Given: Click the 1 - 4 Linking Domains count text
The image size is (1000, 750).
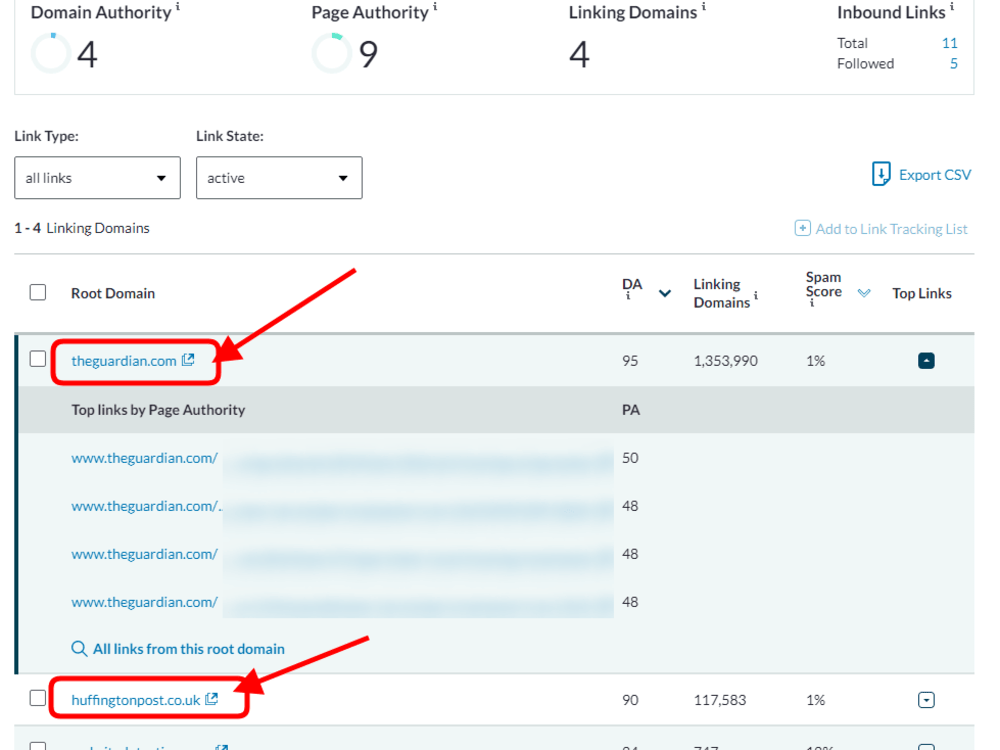Looking at the screenshot, I should (82, 228).
